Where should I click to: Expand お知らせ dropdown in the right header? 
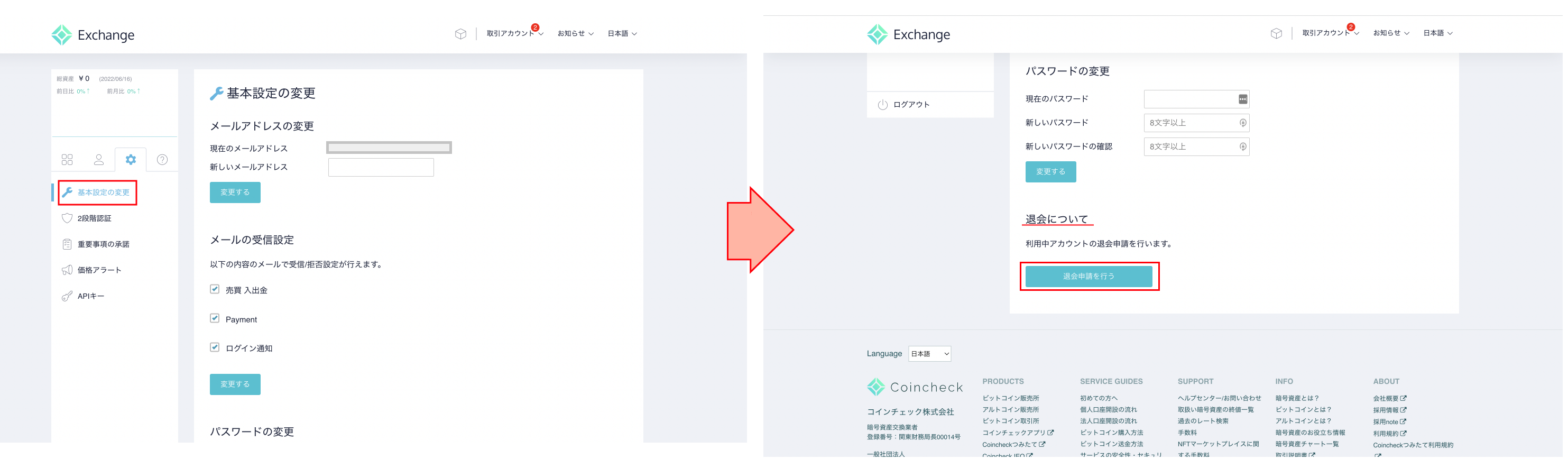tap(1390, 33)
